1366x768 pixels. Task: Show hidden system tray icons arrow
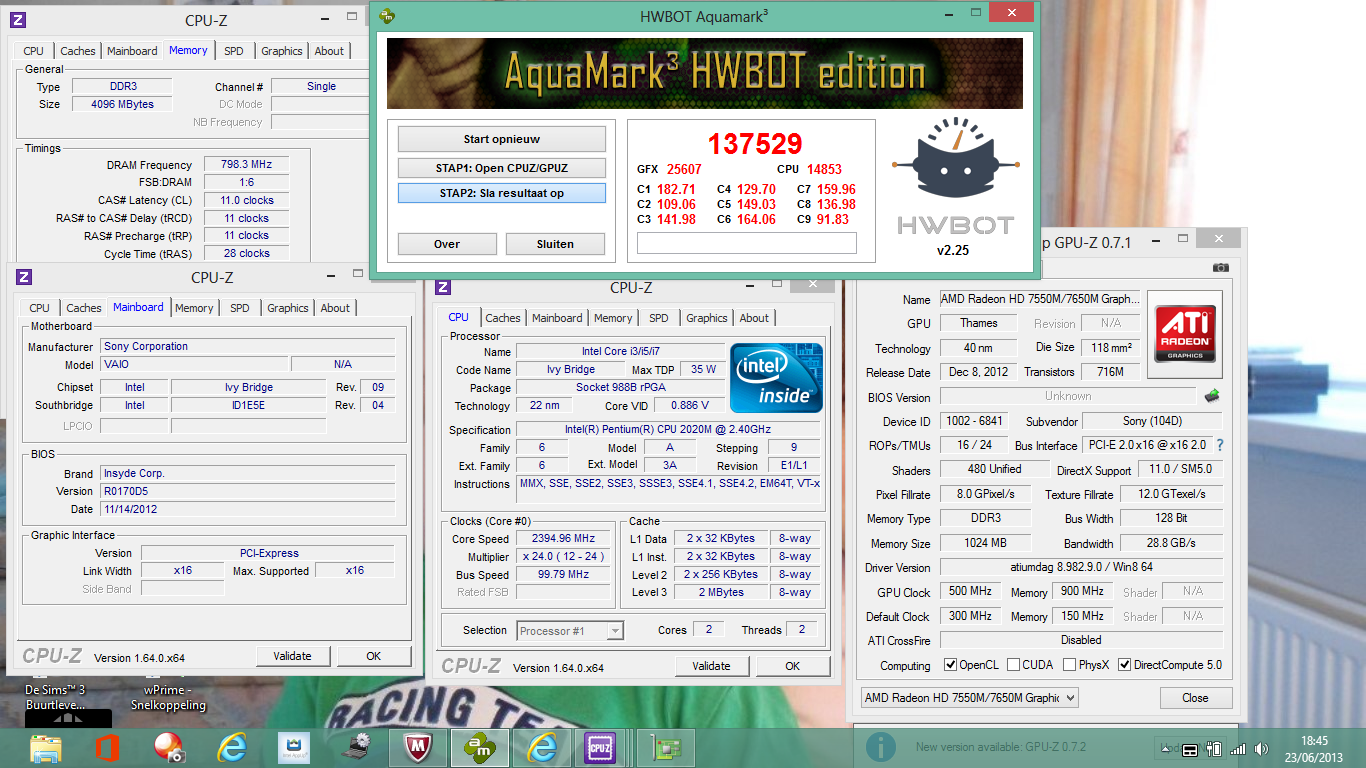tap(1166, 748)
